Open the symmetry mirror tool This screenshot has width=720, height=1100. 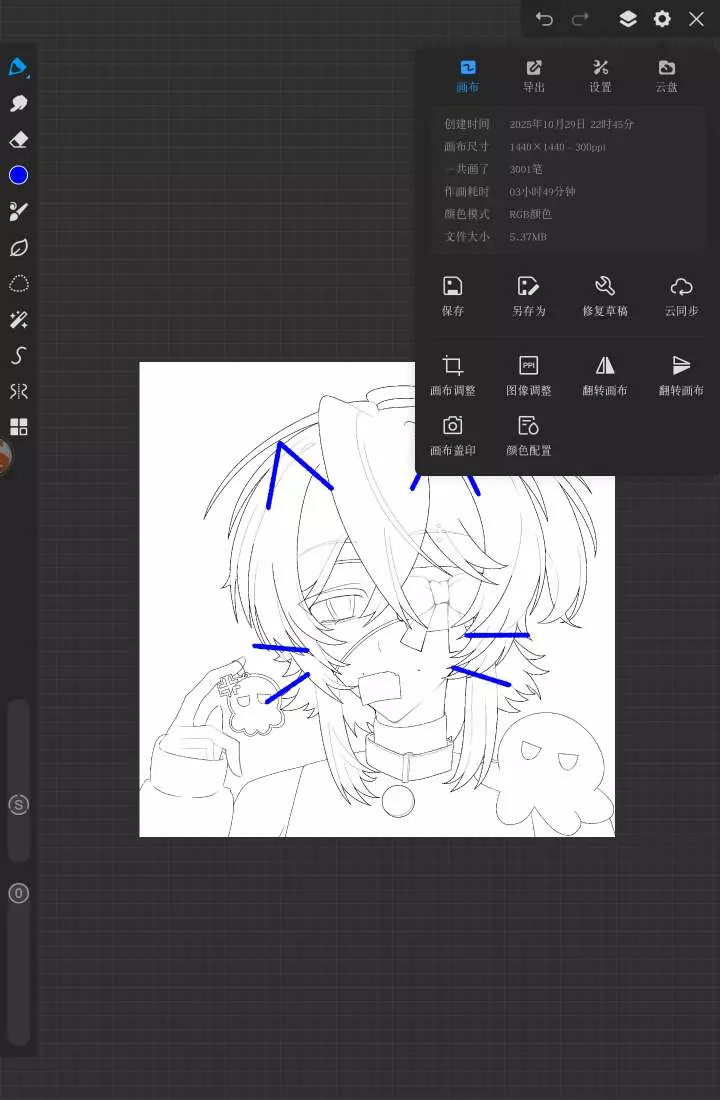(x=18, y=391)
